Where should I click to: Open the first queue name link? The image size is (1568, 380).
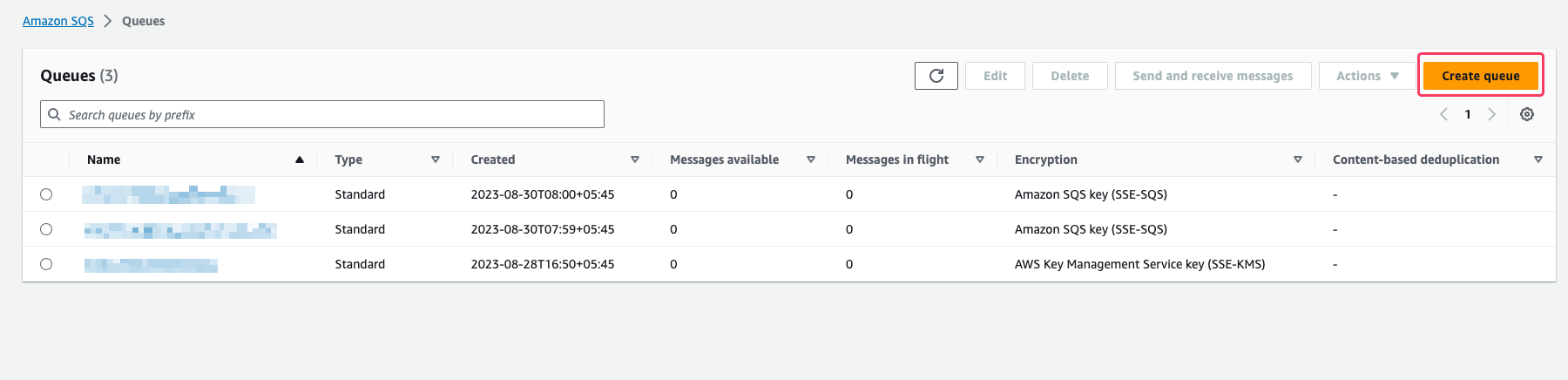168,194
